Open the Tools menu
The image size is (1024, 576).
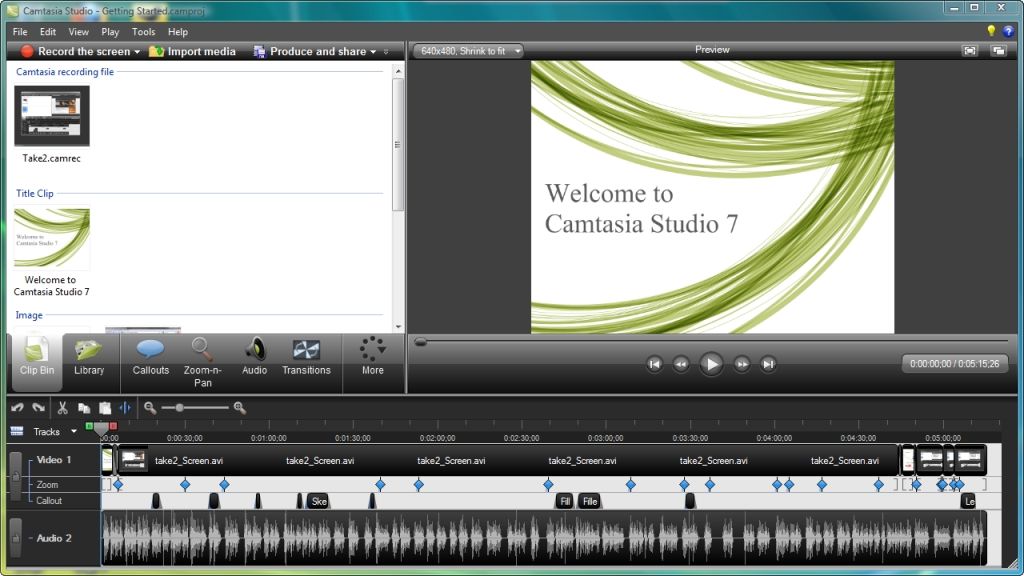143,31
